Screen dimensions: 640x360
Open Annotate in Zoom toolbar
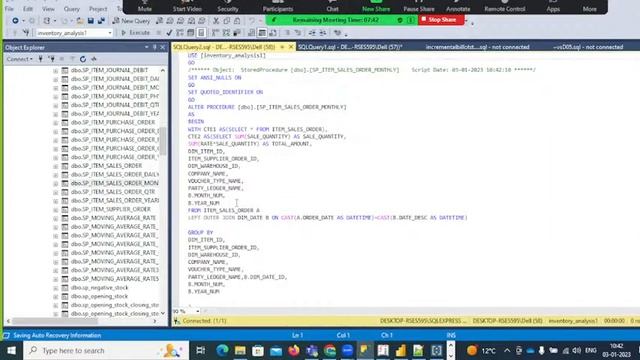458,6
